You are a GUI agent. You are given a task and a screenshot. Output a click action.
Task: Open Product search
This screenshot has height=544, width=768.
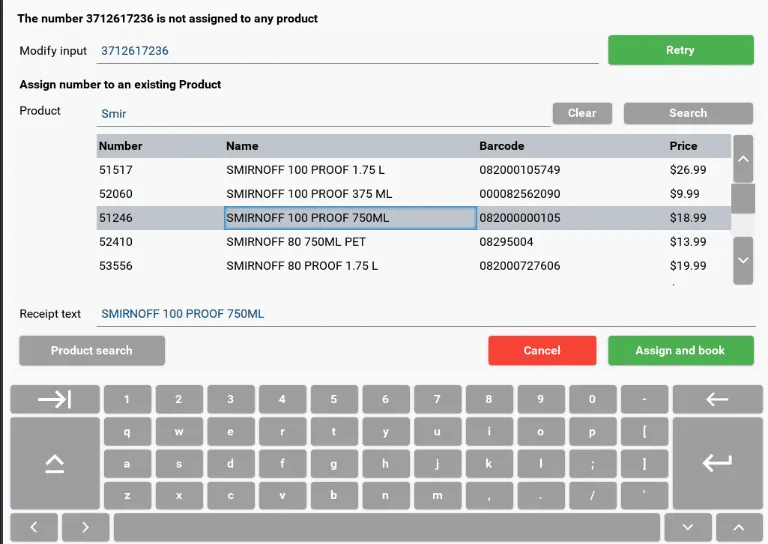[x=92, y=351]
